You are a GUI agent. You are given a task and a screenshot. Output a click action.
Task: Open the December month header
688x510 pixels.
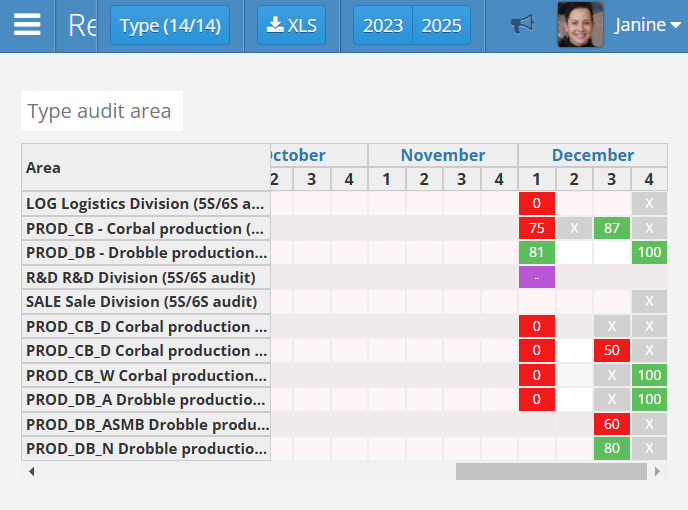point(592,155)
